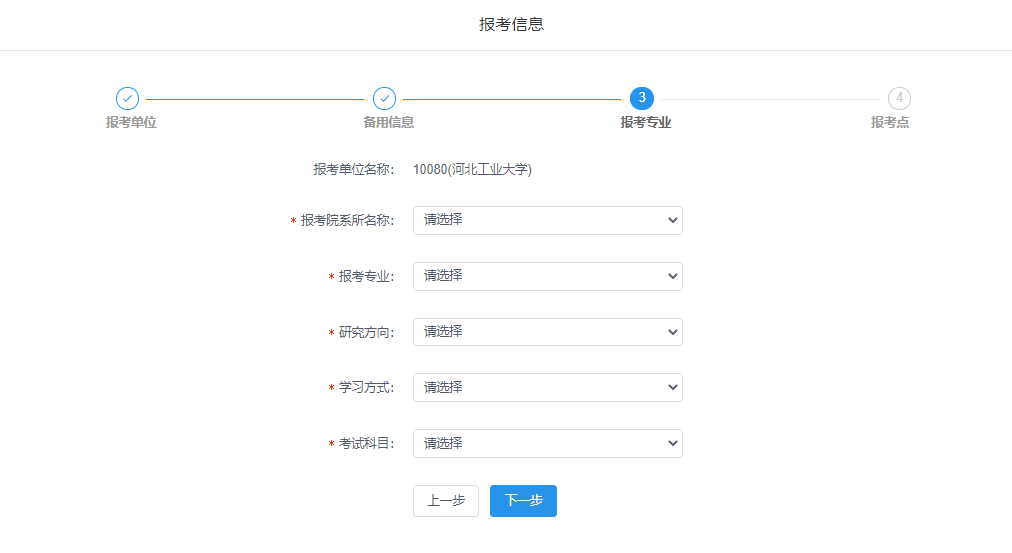This screenshot has height=553, width=1012.
Task: Click the 报考专业 step label under circle 3
Action: [x=645, y=122]
